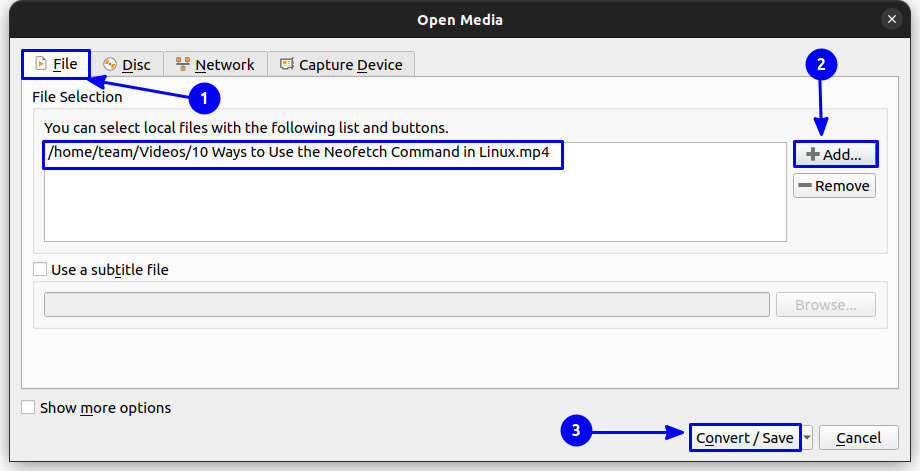Image resolution: width=920 pixels, height=471 pixels.
Task: Switch to the Network tab label
Action: pos(224,65)
